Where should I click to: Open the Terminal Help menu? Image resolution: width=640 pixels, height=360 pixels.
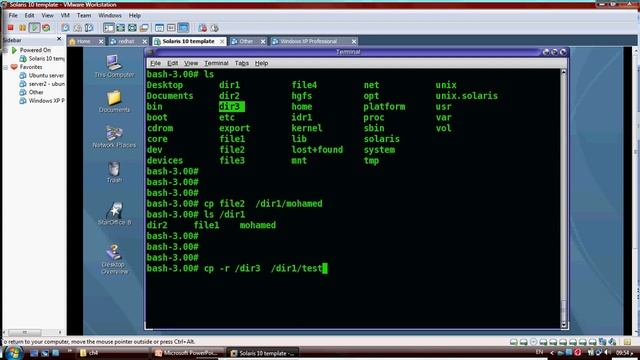pos(261,63)
